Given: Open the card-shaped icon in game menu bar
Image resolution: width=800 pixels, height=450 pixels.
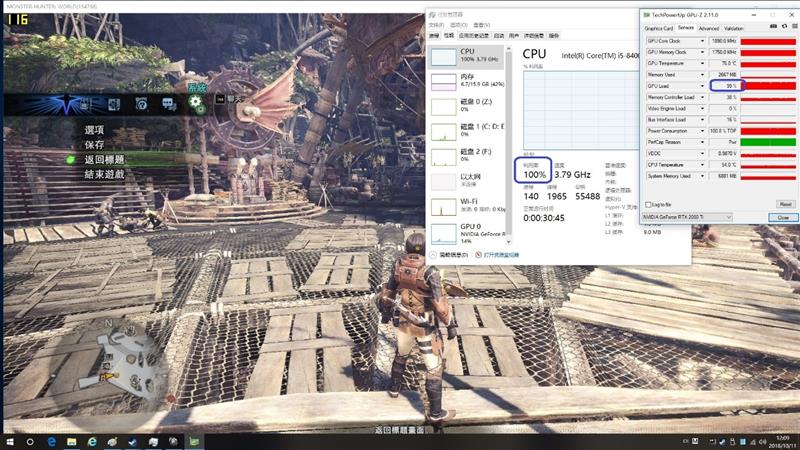Looking at the screenshot, I should pos(114,104).
